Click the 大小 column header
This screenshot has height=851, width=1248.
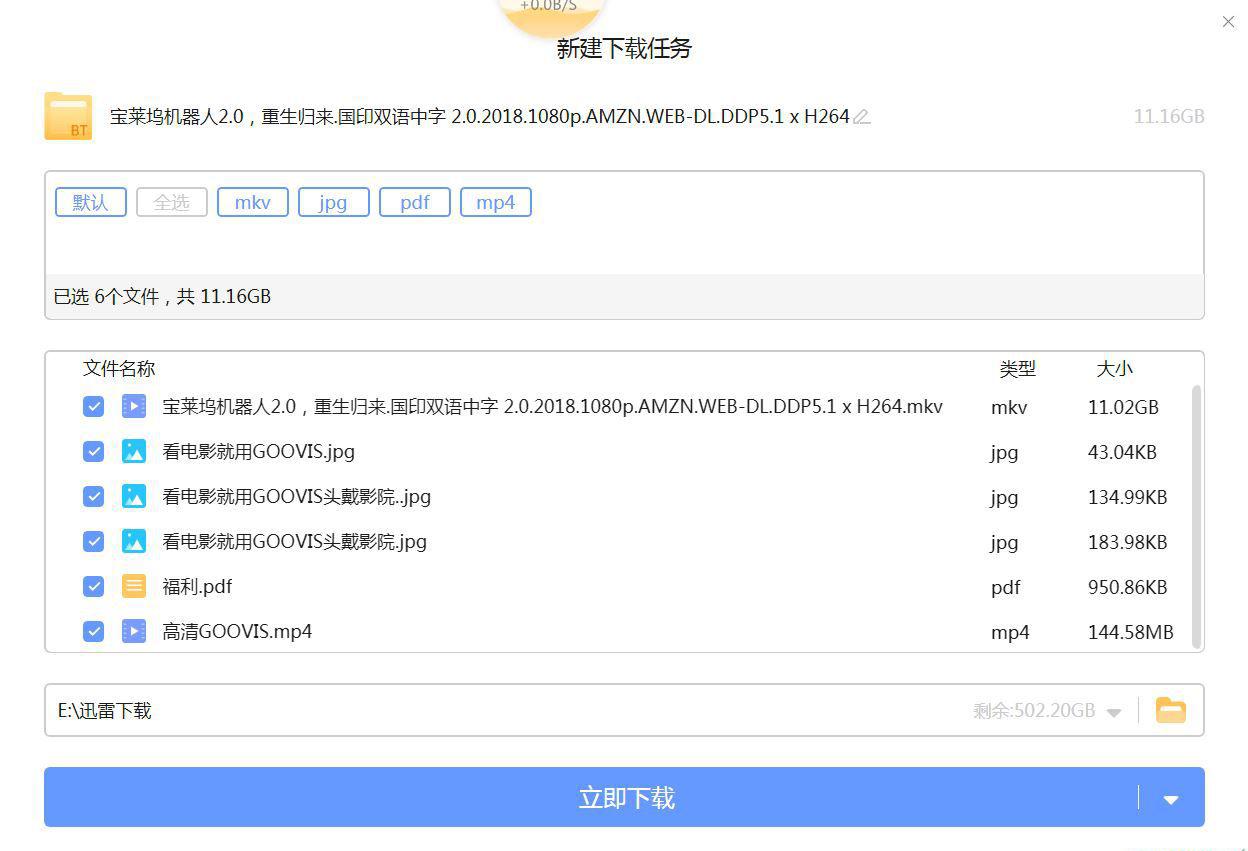(x=1114, y=369)
